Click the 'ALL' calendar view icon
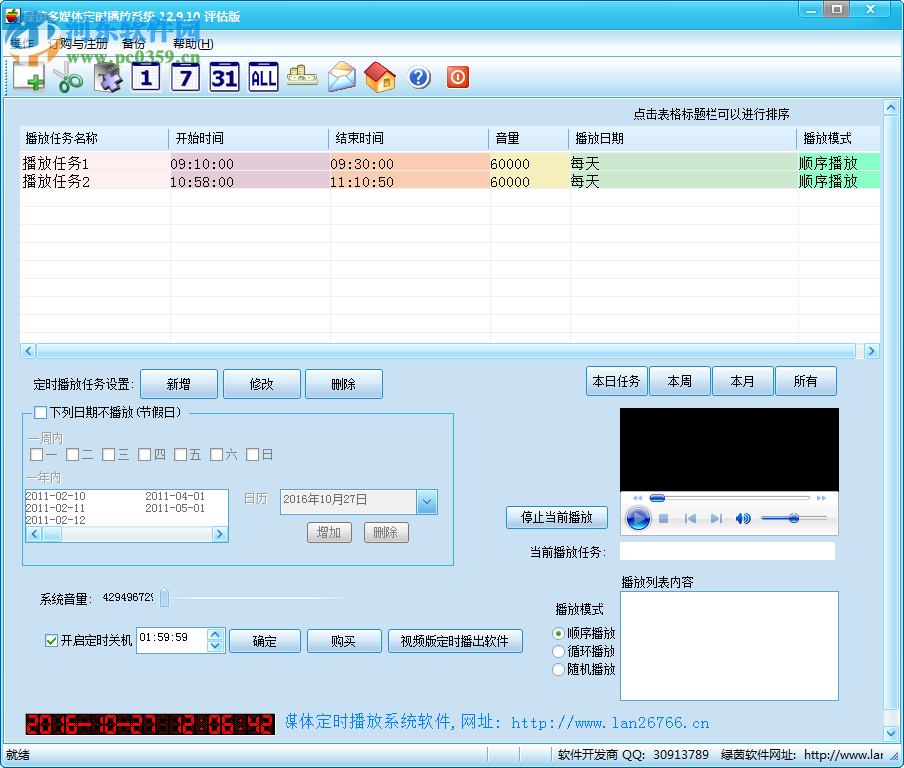904x768 pixels. point(262,77)
